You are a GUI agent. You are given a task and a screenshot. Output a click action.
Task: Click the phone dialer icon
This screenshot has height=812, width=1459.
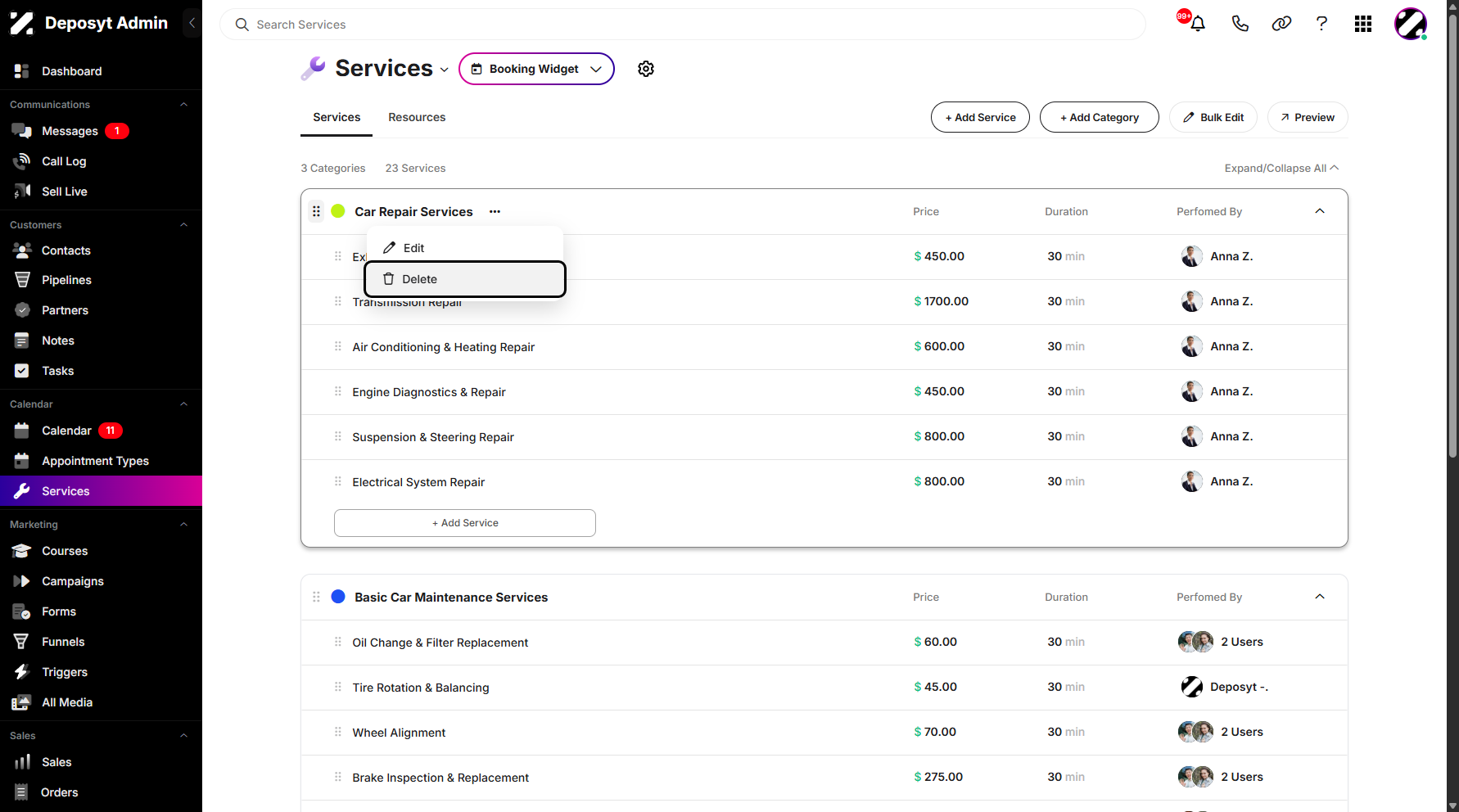(x=1240, y=24)
